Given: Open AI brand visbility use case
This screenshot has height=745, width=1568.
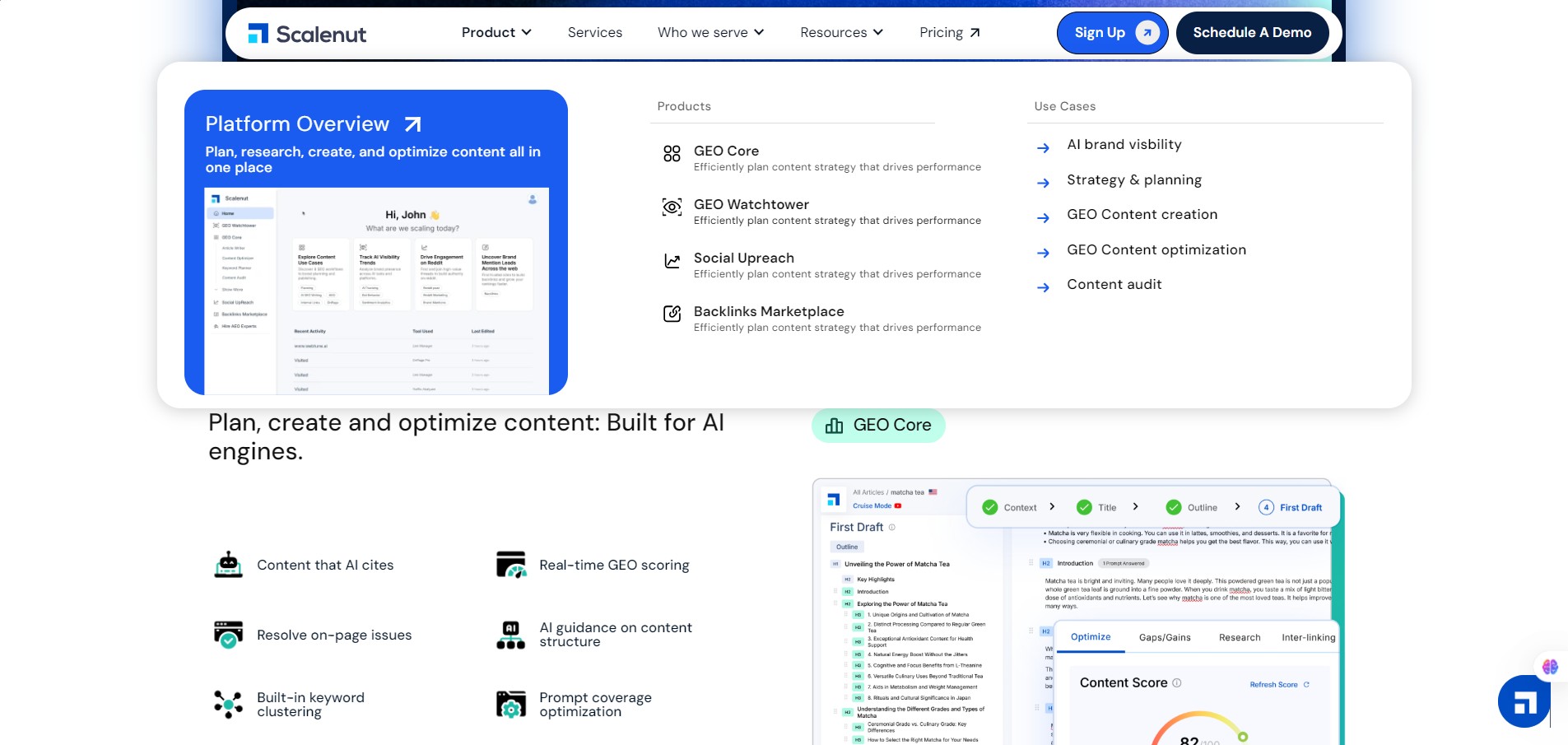Looking at the screenshot, I should click(x=1124, y=145).
